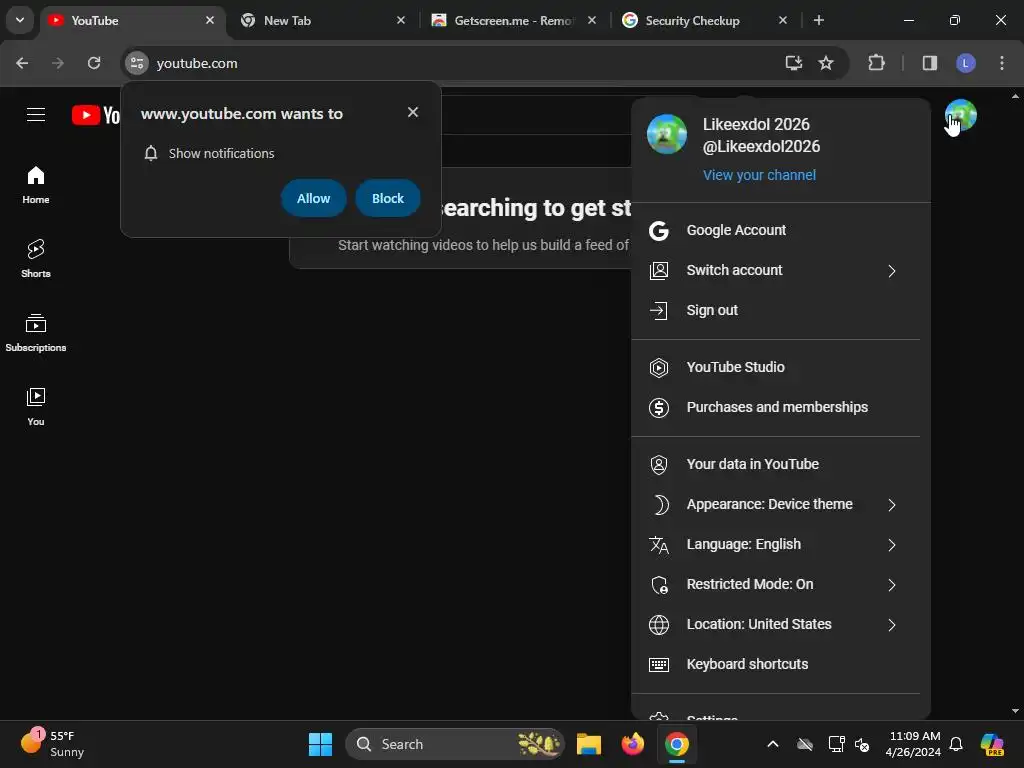Click the keyboard icon in menu

click(x=658, y=665)
